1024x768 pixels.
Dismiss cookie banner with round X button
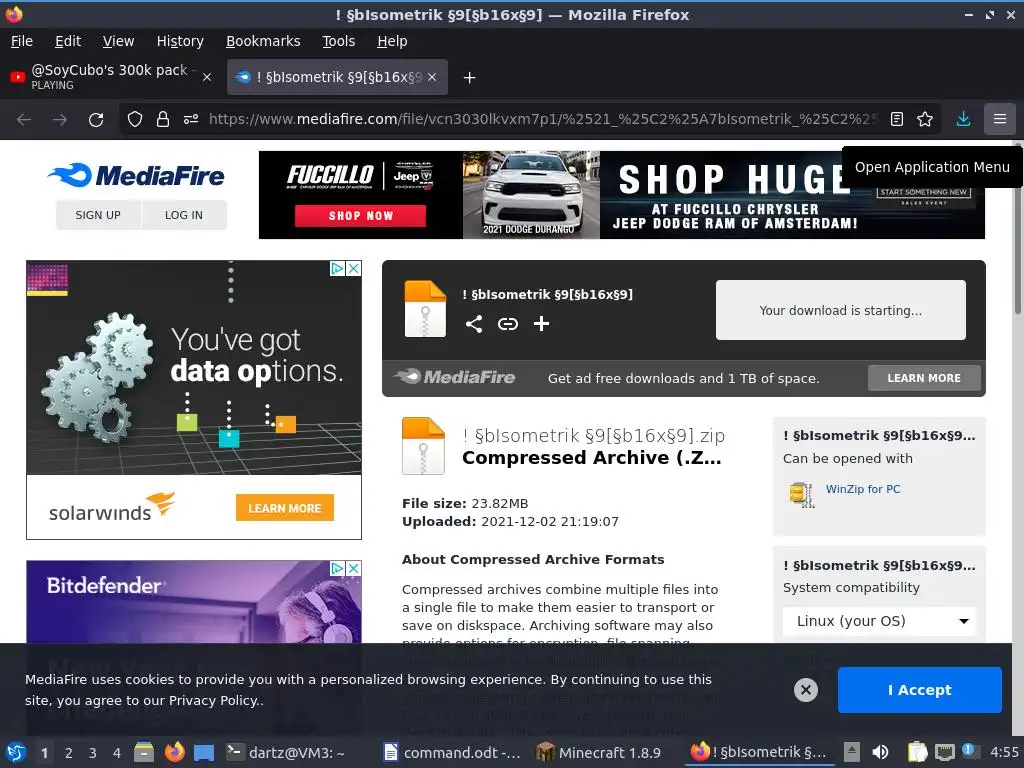(x=806, y=690)
